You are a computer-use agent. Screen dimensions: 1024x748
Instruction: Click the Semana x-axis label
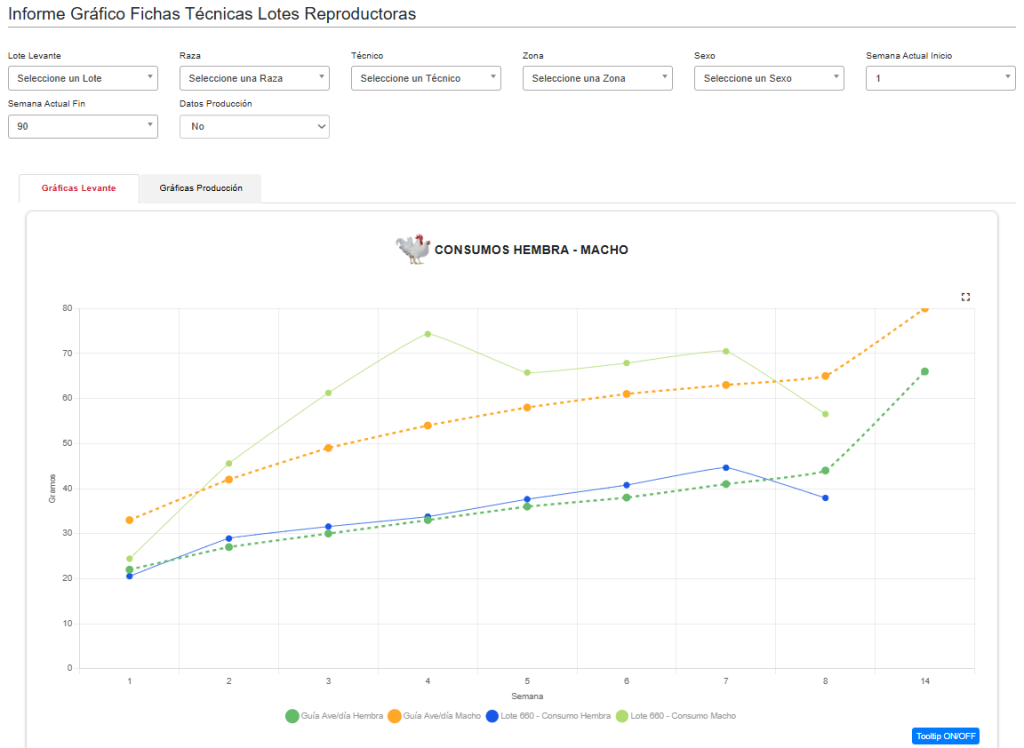coord(527,696)
